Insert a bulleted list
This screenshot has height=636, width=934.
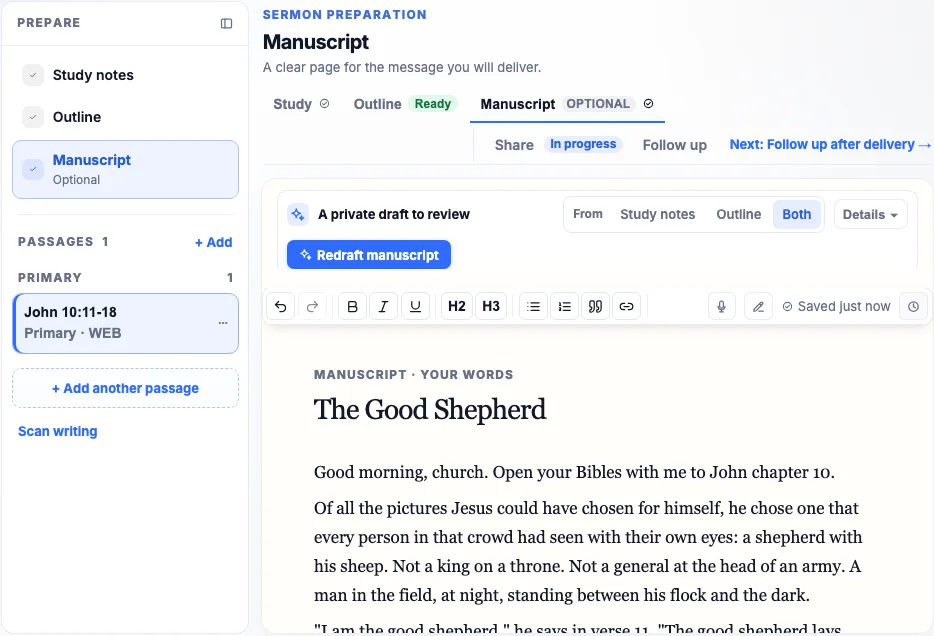click(533, 306)
